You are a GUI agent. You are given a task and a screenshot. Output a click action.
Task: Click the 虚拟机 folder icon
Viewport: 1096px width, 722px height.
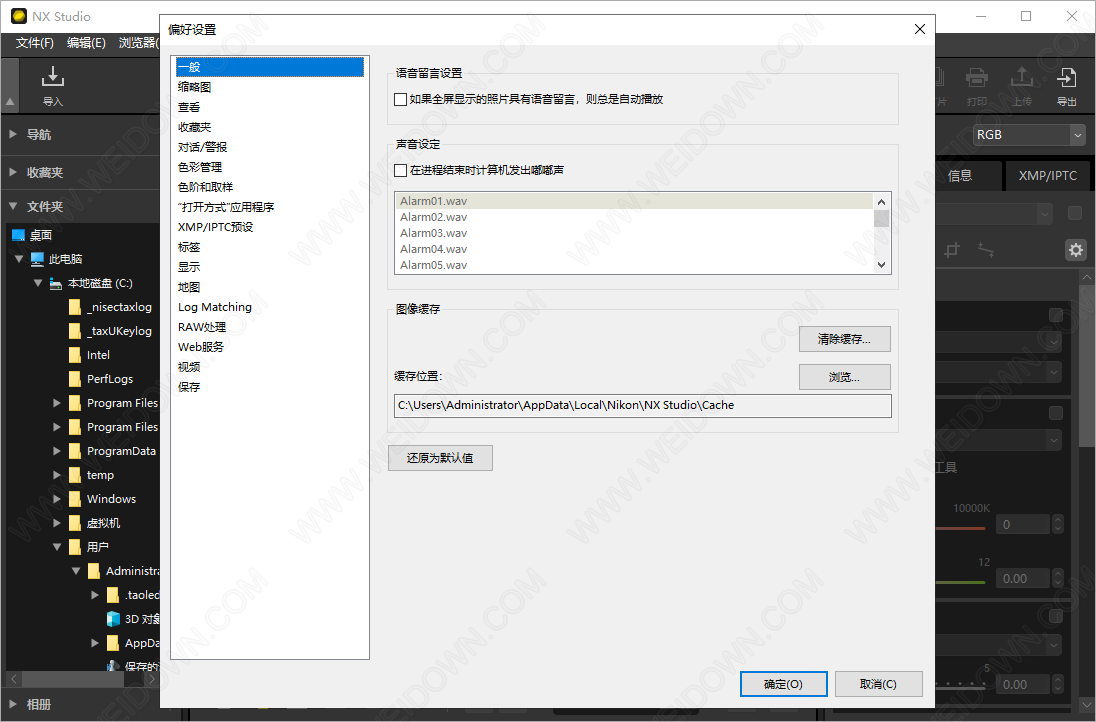point(75,523)
